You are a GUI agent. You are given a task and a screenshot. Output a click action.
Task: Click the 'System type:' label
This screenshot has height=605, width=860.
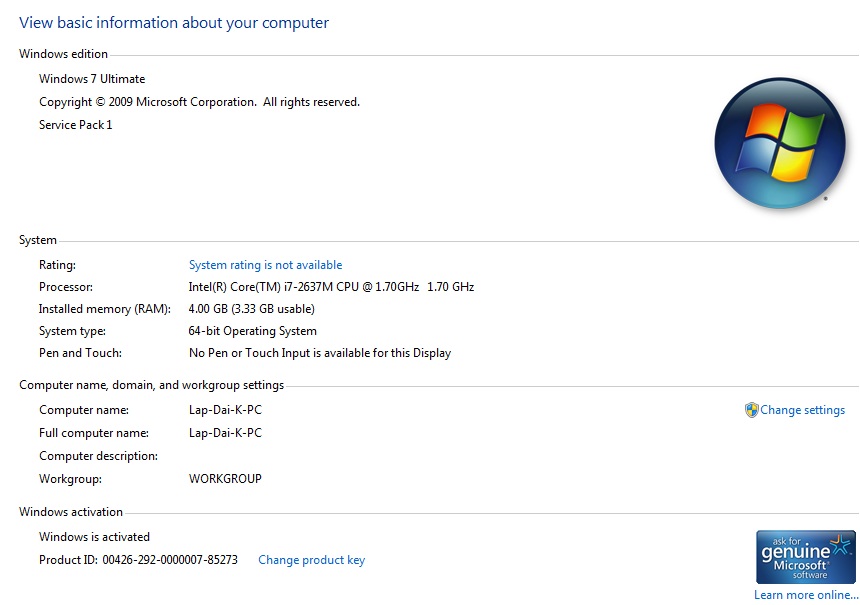pyautogui.click(x=72, y=331)
